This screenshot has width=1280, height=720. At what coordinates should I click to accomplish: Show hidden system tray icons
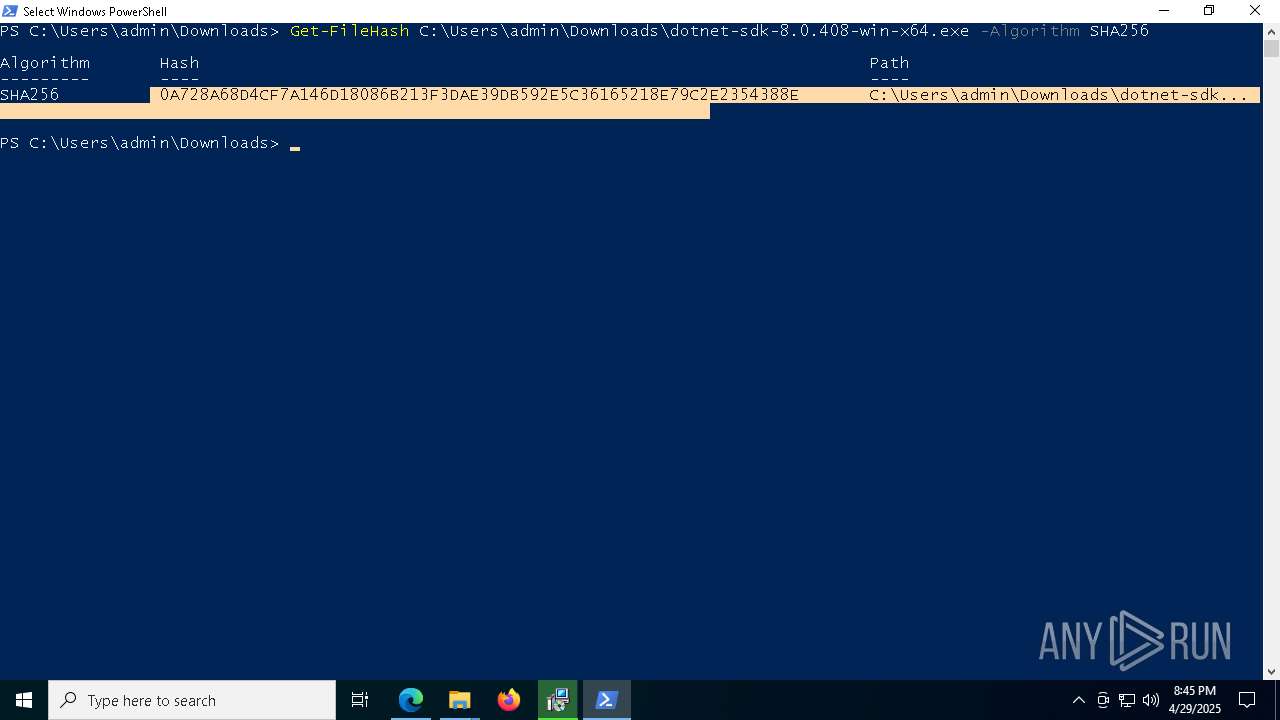[x=1078, y=700]
